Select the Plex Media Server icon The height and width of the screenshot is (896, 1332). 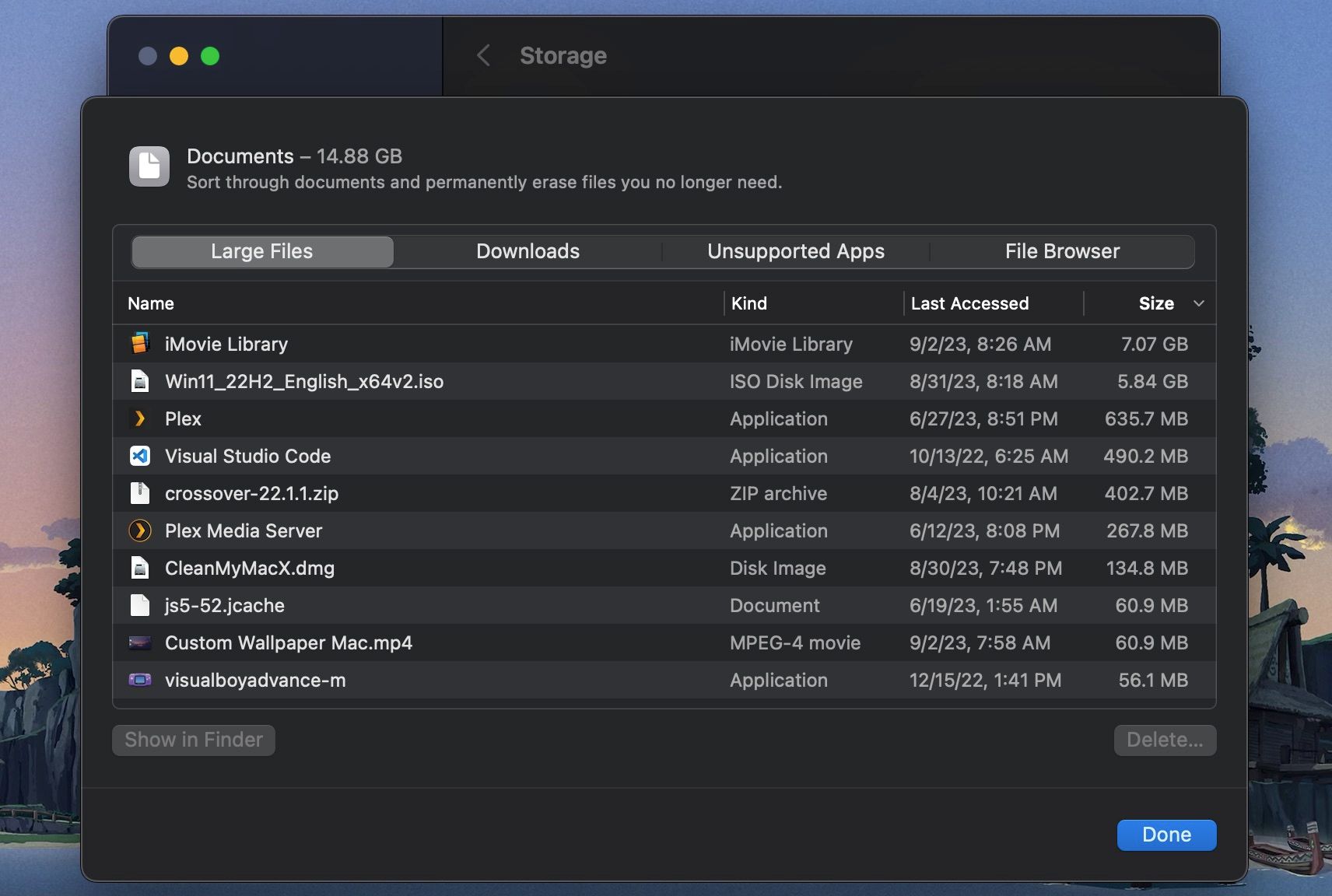point(140,530)
